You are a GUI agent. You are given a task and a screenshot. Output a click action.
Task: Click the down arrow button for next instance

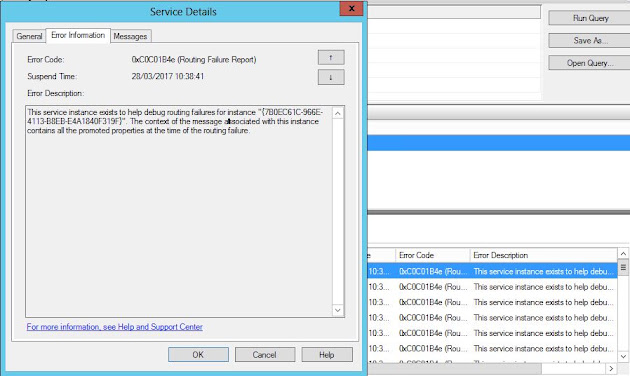coord(331,77)
